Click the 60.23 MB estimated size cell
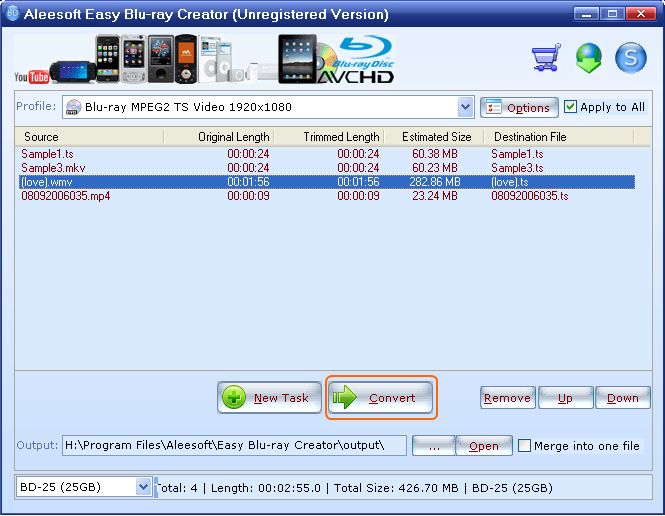Viewport: 665px width, 516px height. tap(435, 168)
